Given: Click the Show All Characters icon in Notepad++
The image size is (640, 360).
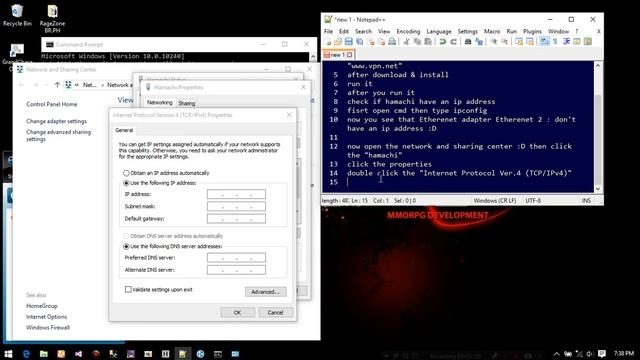Looking at the screenshot, I should pyautogui.click(x=555, y=41).
